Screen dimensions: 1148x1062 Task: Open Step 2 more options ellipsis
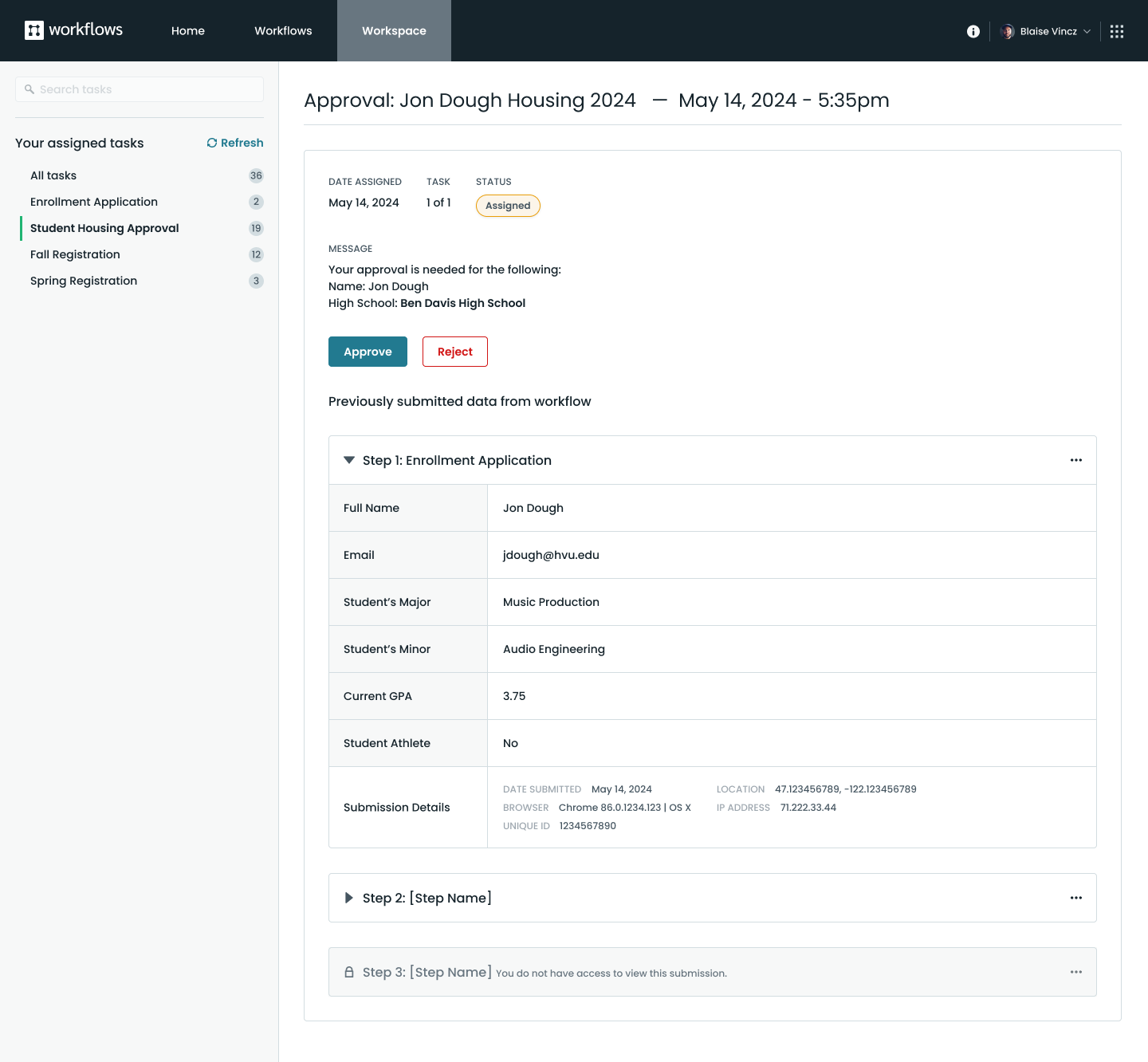tap(1075, 898)
